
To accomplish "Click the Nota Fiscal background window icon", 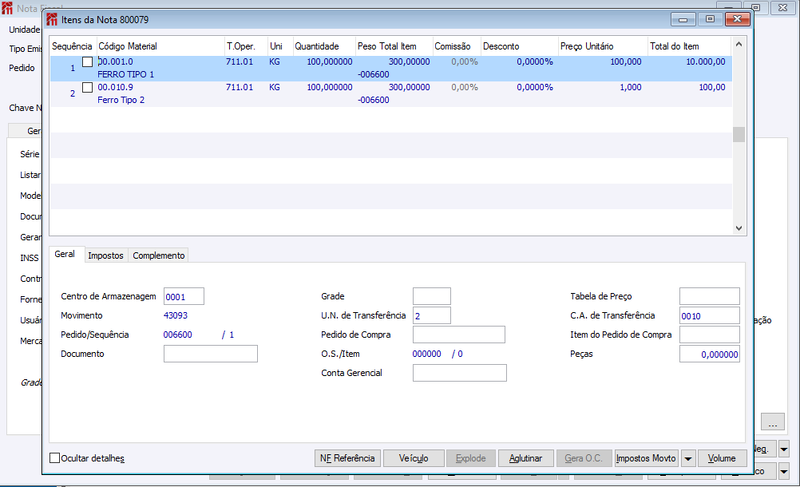I will 7,8.
